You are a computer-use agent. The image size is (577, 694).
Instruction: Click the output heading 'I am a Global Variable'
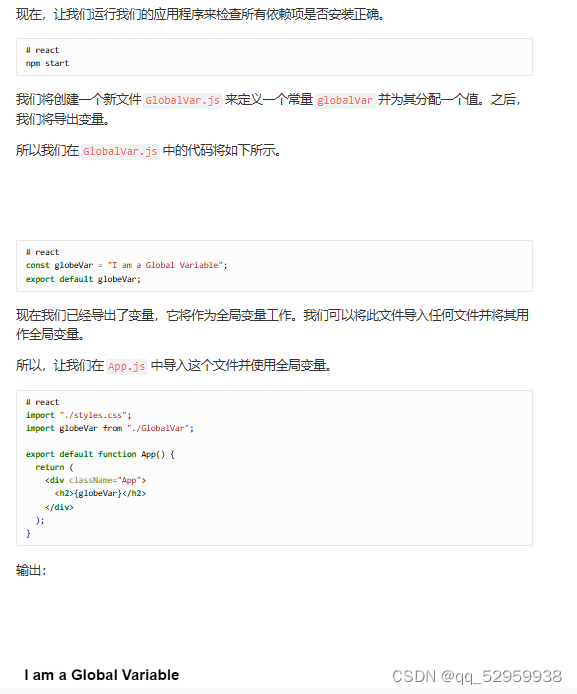(102, 675)
